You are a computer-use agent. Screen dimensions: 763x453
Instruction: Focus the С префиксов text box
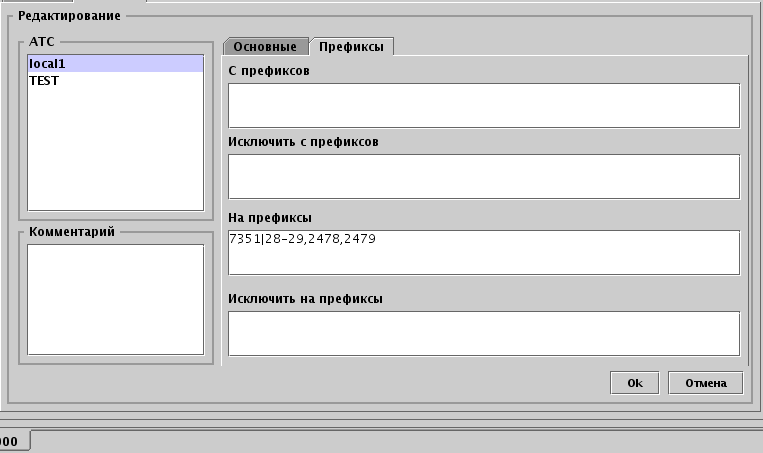[483, 106]
